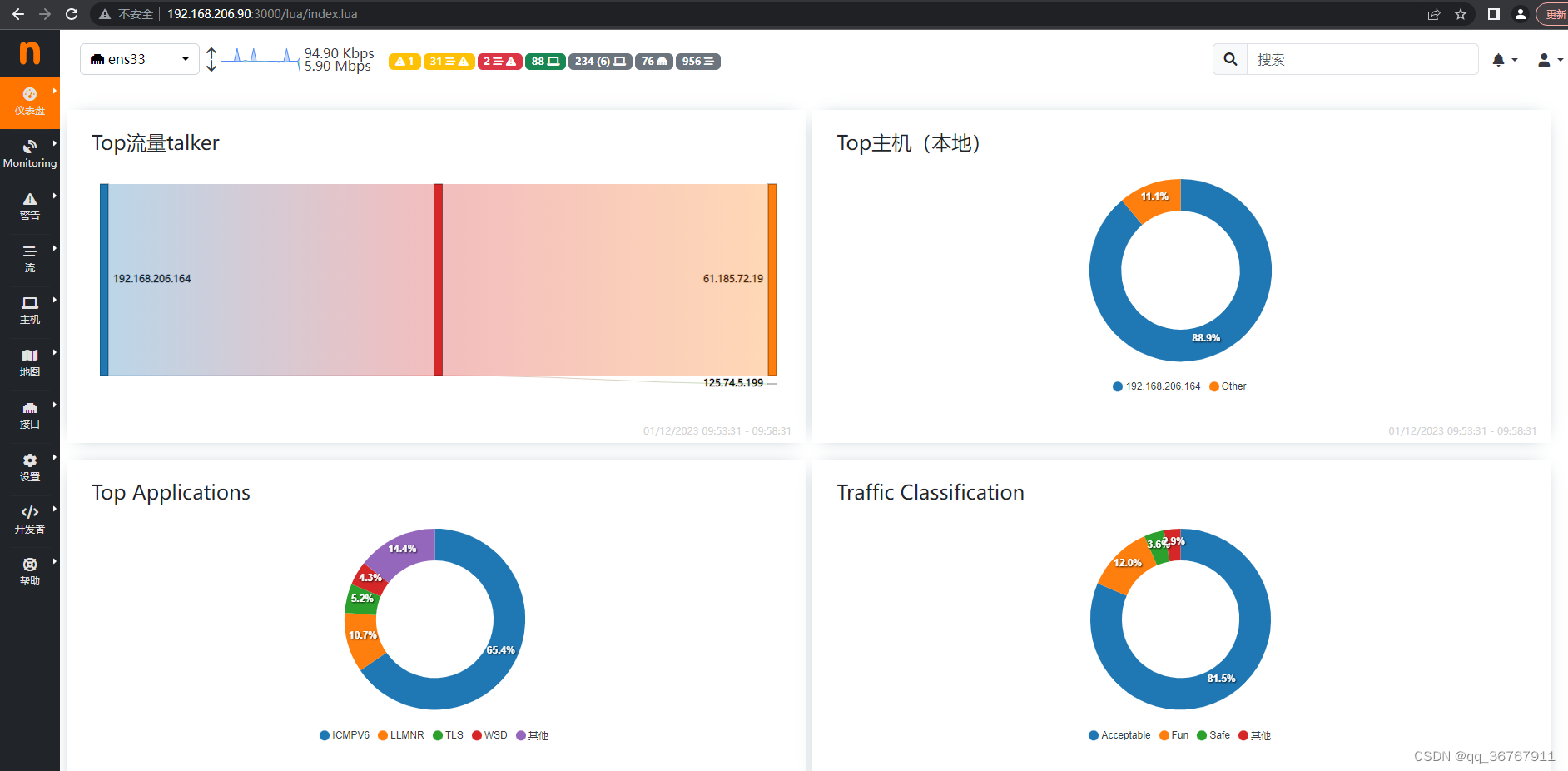The image size is (1568, 771).
Task: Click the 14.4% purple slice in Top Applications
Action: coord(403,549)
